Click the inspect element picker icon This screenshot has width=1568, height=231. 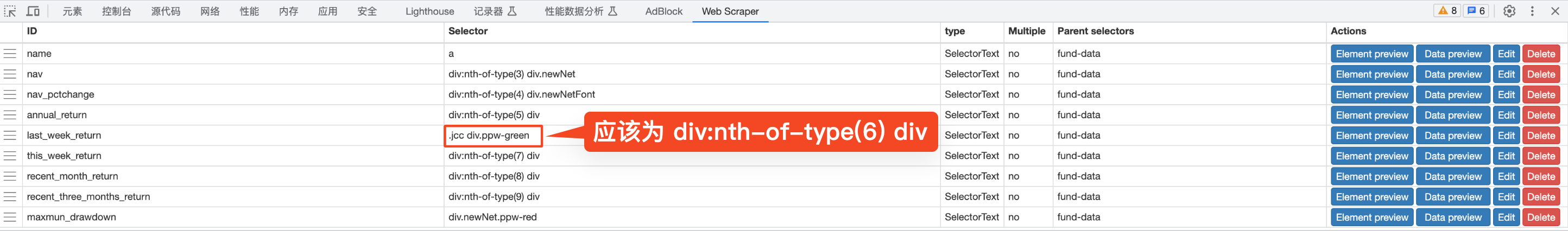10,11
